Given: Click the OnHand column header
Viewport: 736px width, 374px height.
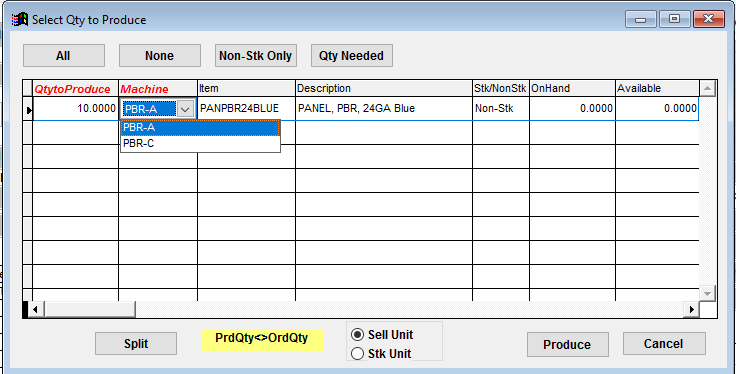Looking at the screenshot, I should tap(572, 89).
